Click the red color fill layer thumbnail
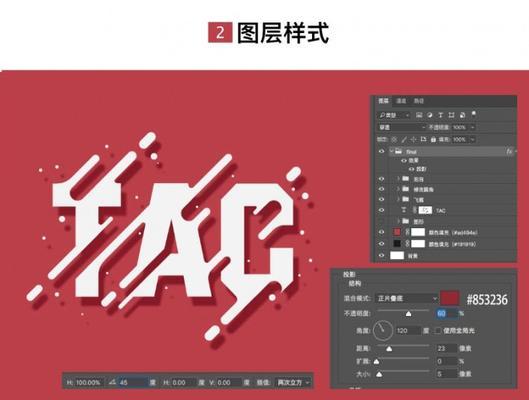This screenshot has height=400, width=529. pyautogui.click(x=397, y=232)
